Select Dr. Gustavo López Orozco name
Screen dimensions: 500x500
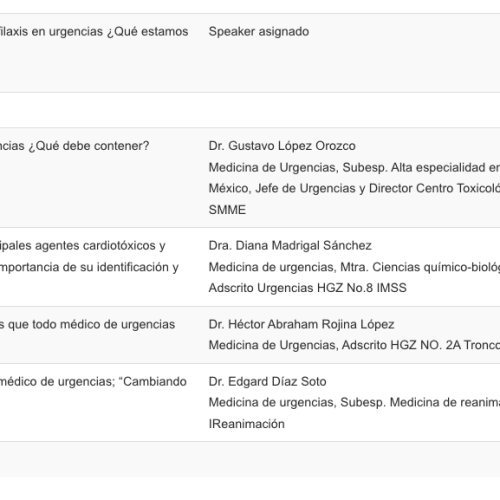(282, 146)
